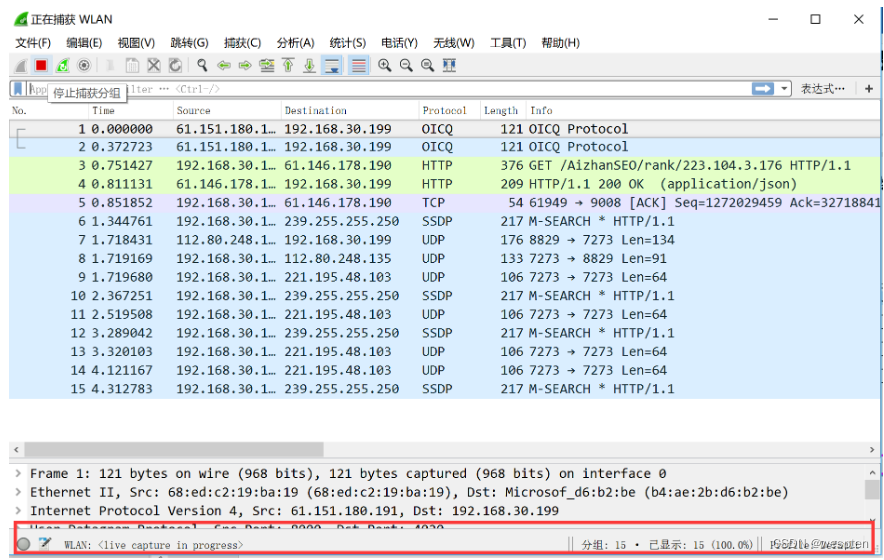This screenshot has width=884, height=560.
Task: Expand Internet Protocol Version 4 row
Action: click(x=18, y=511)
